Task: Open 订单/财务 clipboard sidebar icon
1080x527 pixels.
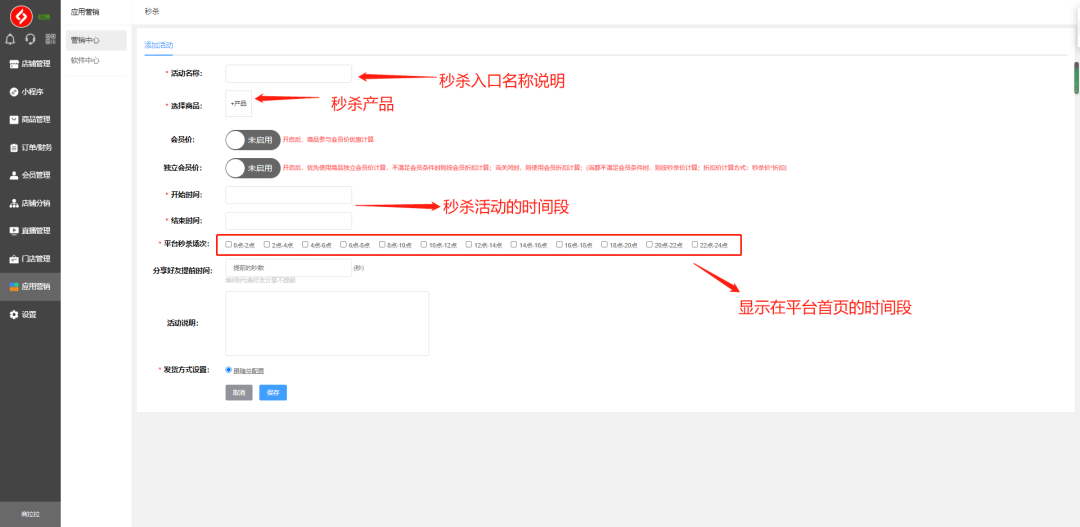Action: point(14,147)
